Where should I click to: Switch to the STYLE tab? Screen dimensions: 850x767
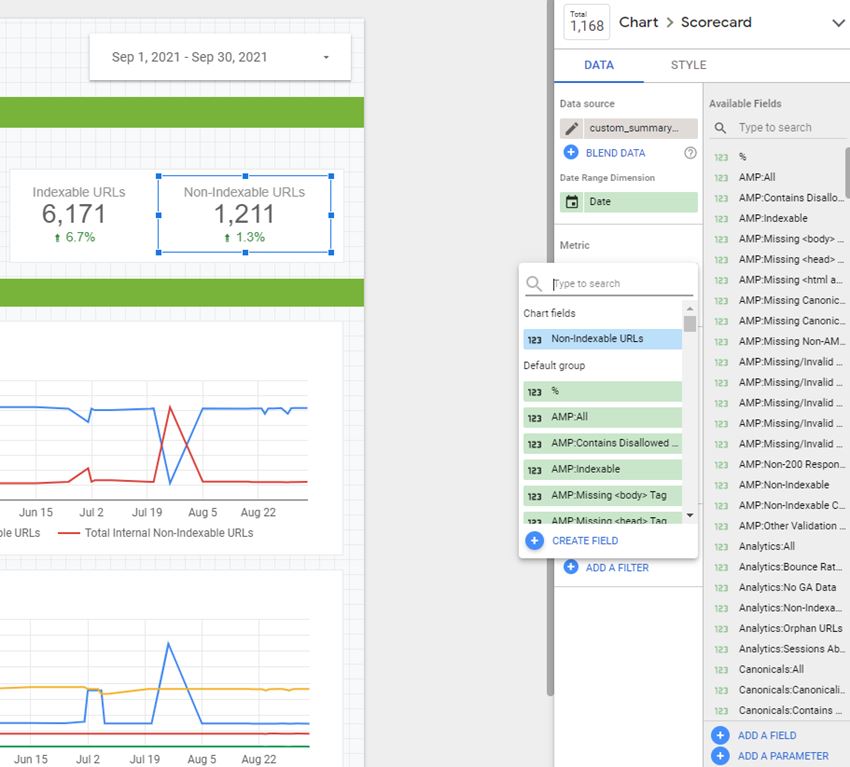(688, 65)
